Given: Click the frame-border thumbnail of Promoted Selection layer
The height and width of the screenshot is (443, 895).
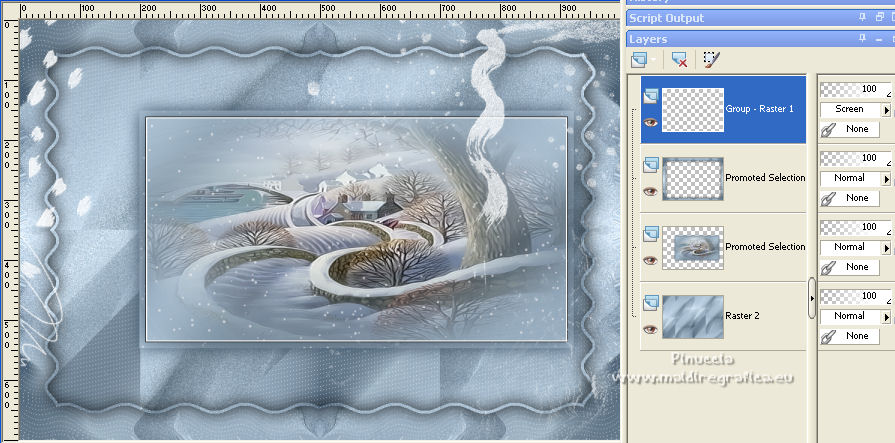Looking at the screenshot, I should (693, 179).
